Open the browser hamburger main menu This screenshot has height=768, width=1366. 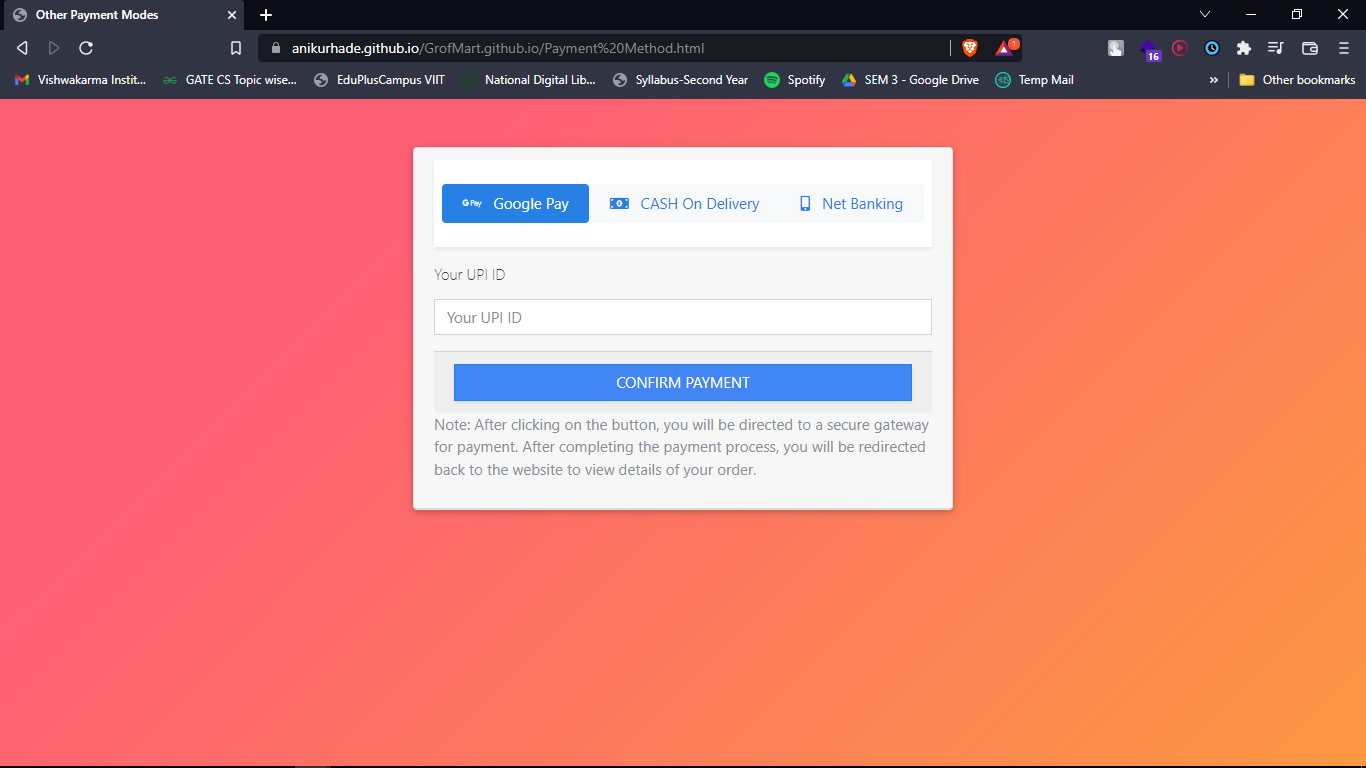tap(1344, 48)
